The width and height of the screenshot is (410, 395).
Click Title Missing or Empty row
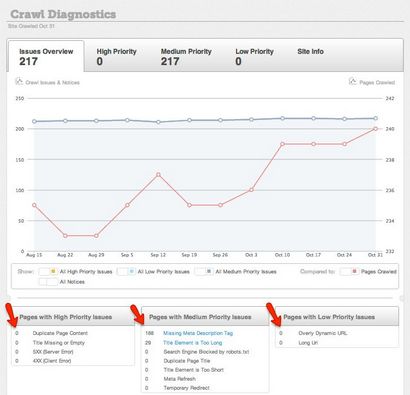coord(73,342)
